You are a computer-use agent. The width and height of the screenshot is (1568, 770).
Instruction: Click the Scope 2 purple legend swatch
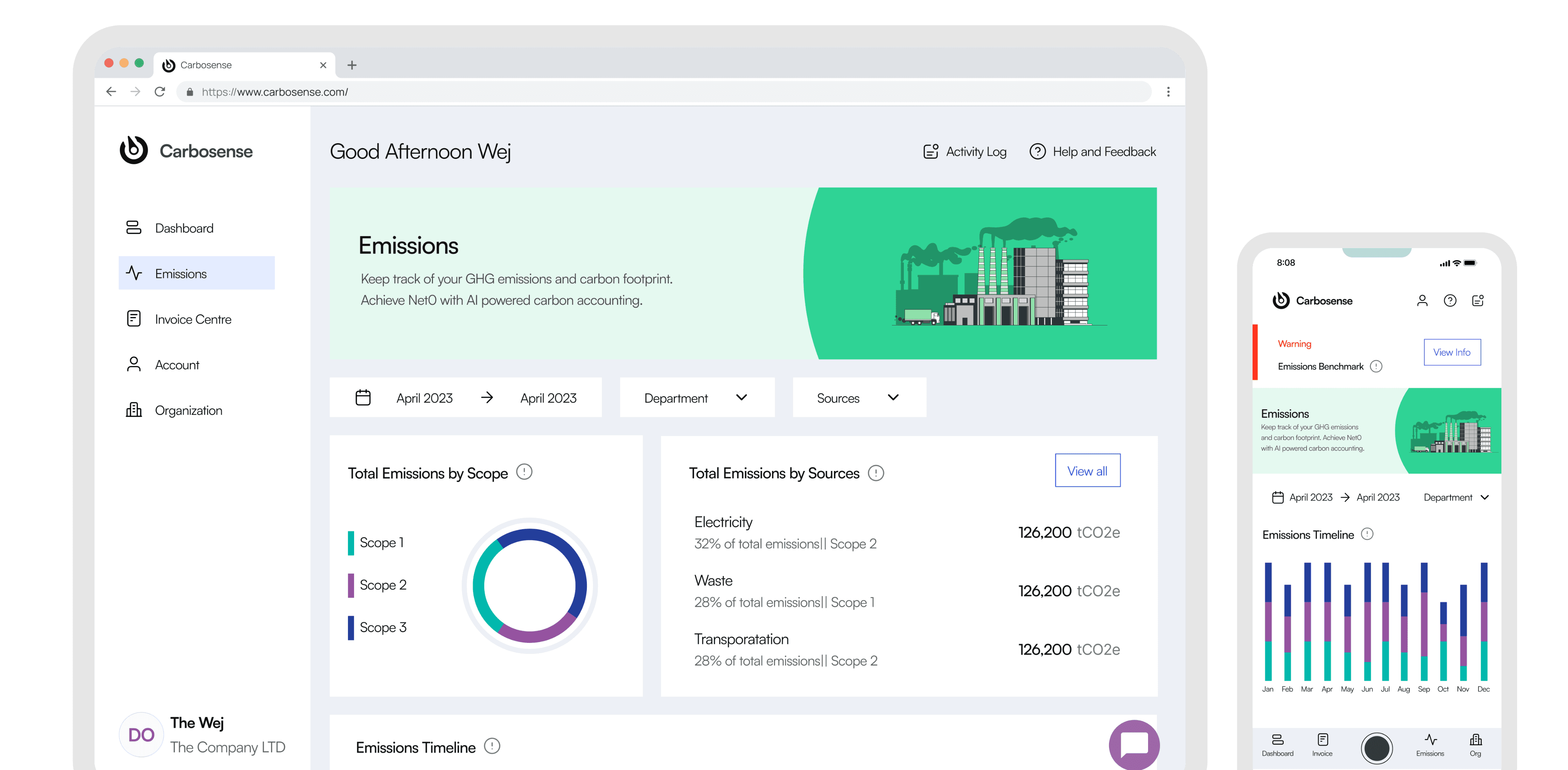pyautogui.click(x=351, y=585)
